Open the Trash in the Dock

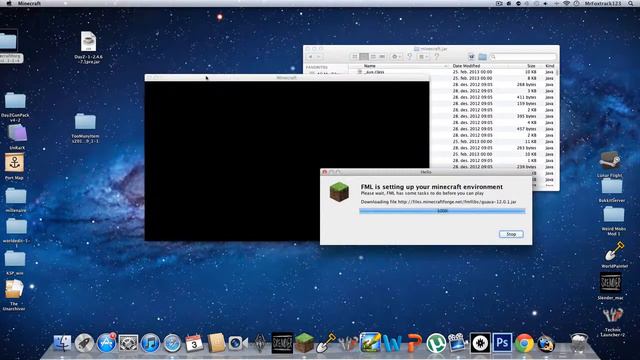coord(578,343)
